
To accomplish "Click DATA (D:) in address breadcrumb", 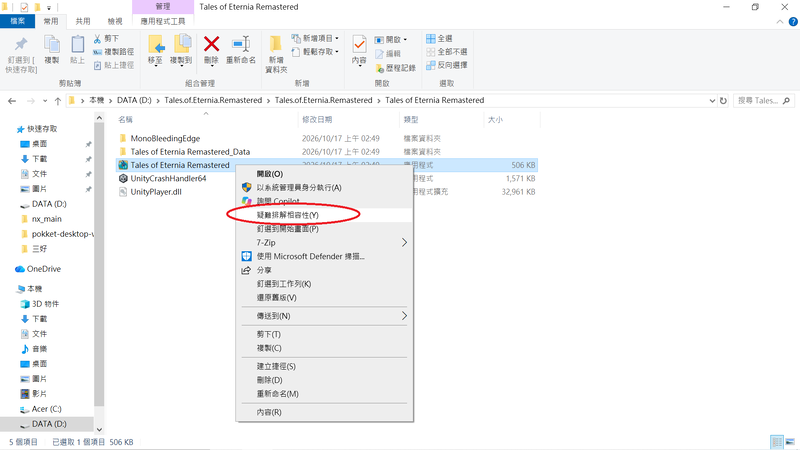I will [x=134, y=101].
